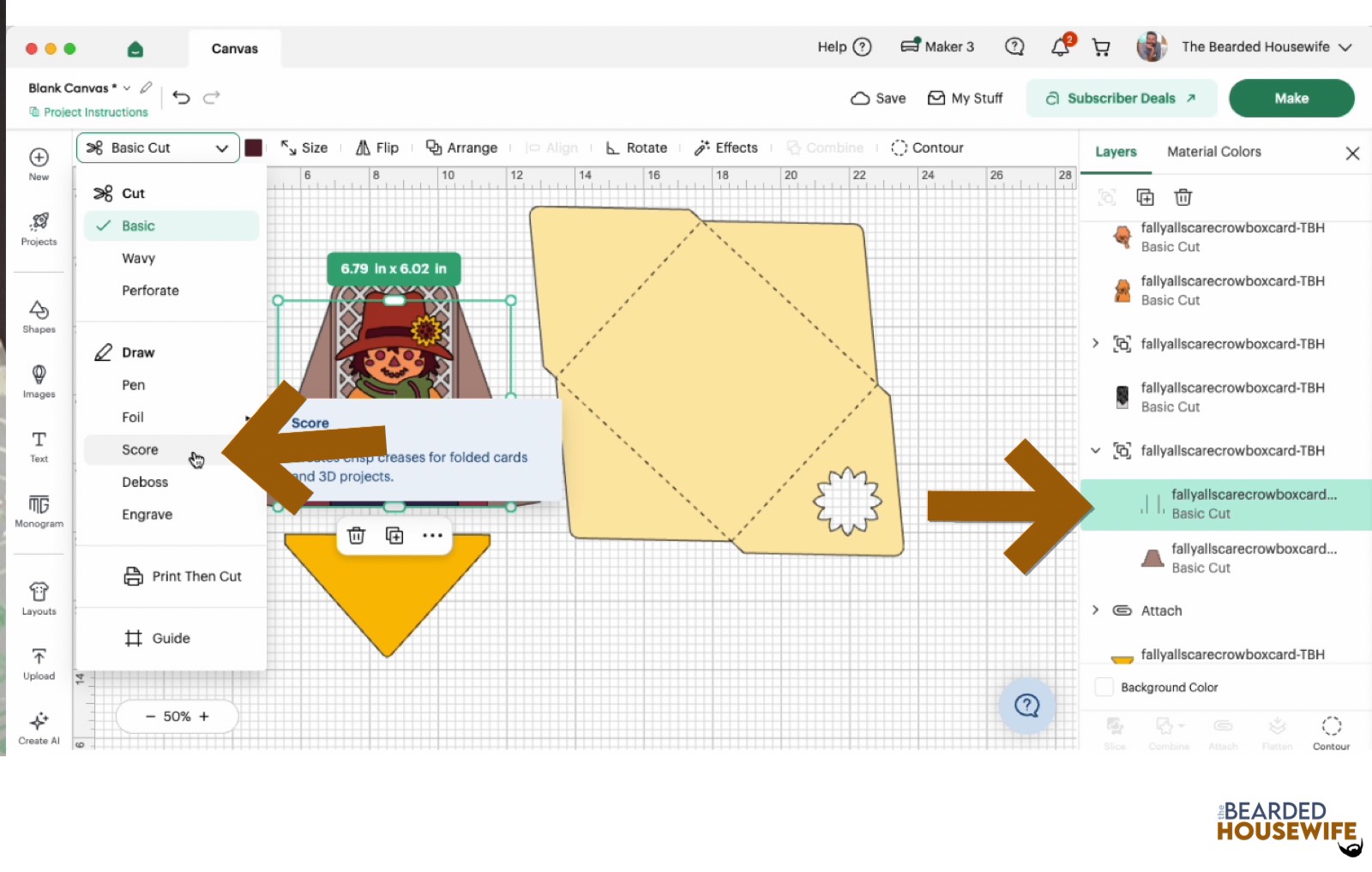Click the dark red color swatch
The height and width of the screenshot is (872, 1372).
click(x=254, y=147)
